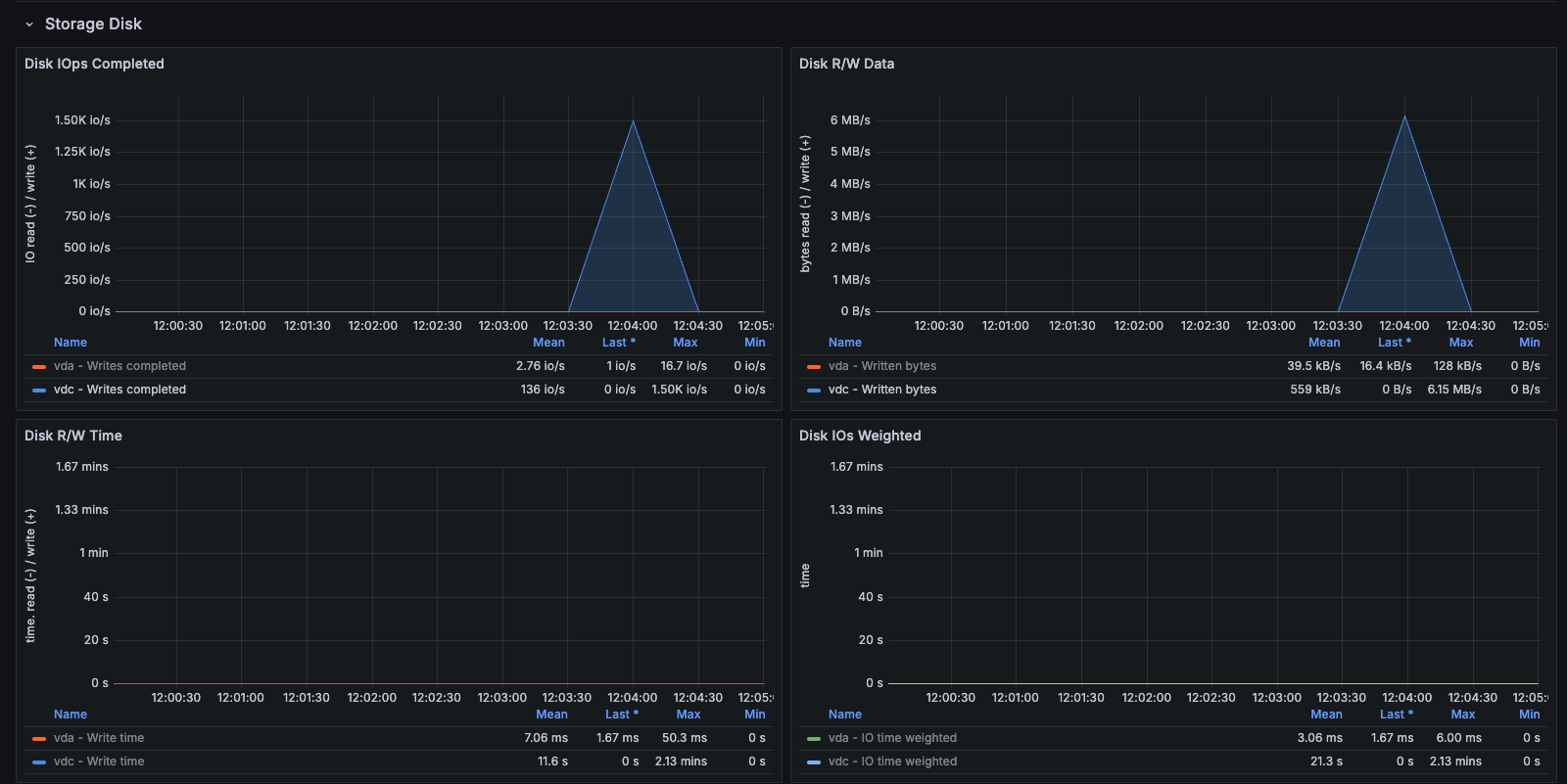This screenshot has height=784, width=1567.
Task: Toggle the vdc - Write time series label
Action: click(x=99, y=761)
